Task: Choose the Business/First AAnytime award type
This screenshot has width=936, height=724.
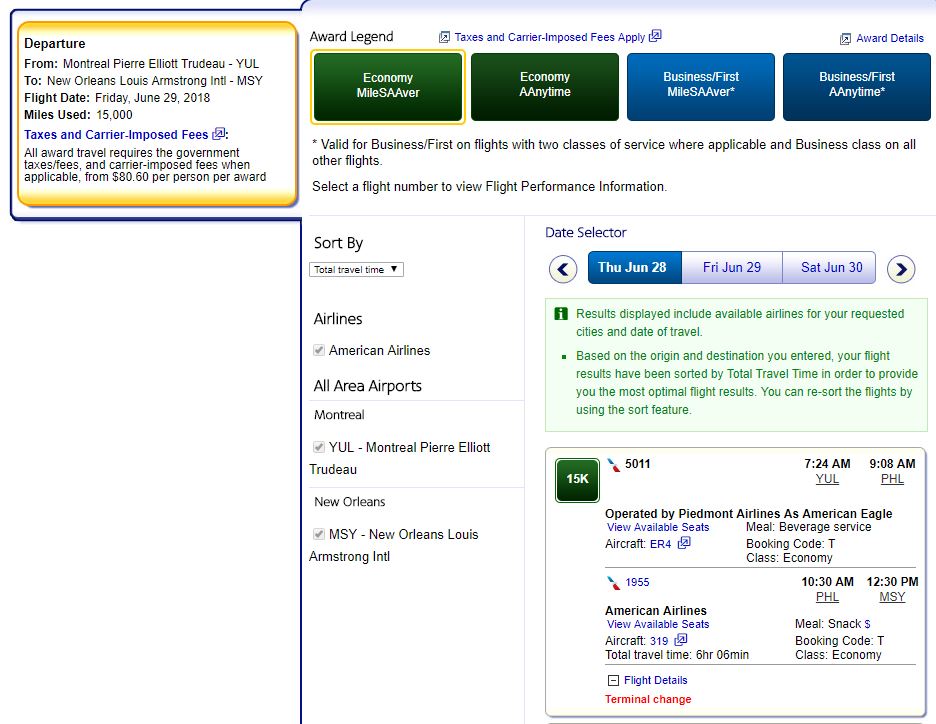Action: [859, 86]
